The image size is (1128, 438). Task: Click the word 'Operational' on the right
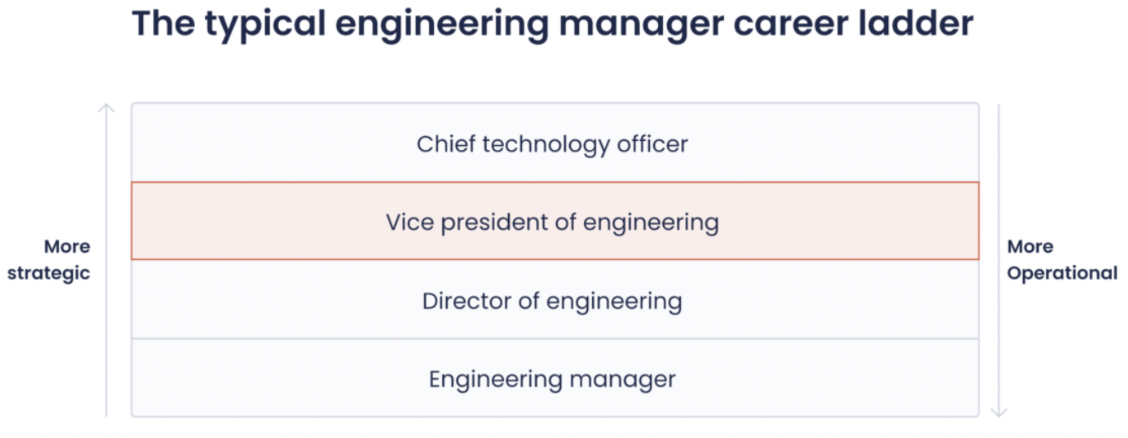[x=1062, y=273]
